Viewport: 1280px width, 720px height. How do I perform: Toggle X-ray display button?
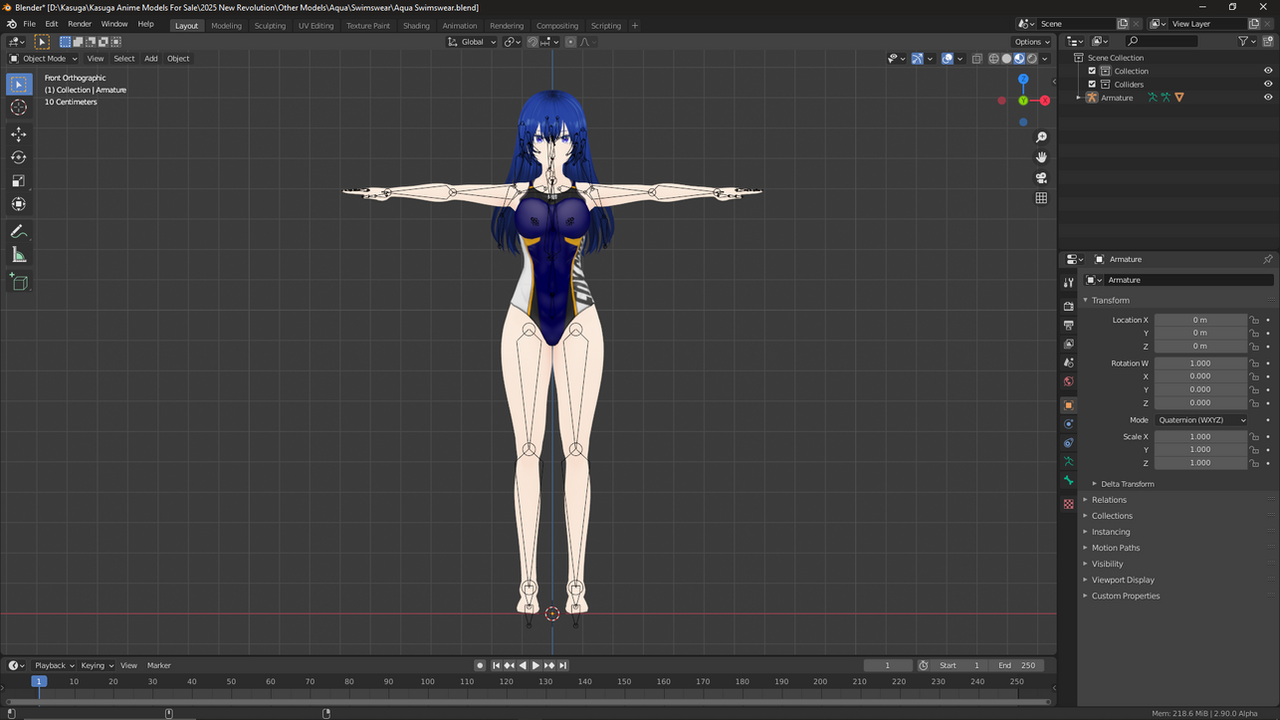pos(979,58)
